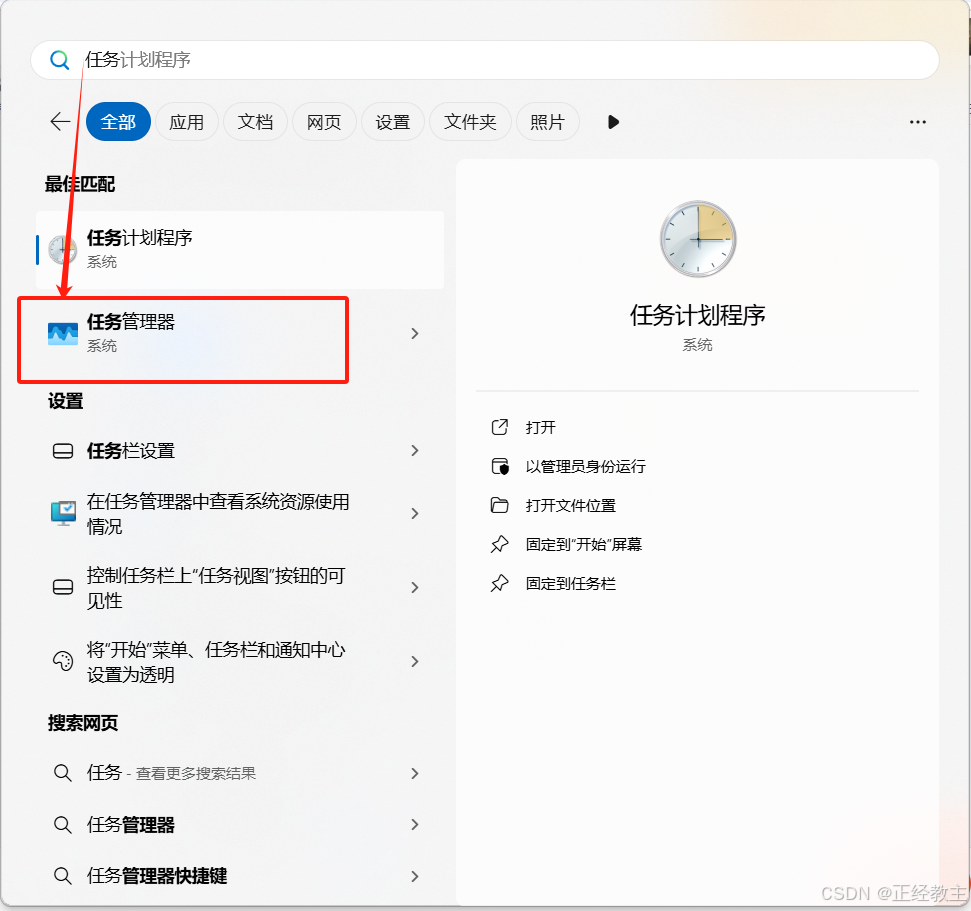Click the 以管理员身份运行 shield icon
The height and width of the screenshot is (911, 971).
pyautogui.click(x=500, y=467)
